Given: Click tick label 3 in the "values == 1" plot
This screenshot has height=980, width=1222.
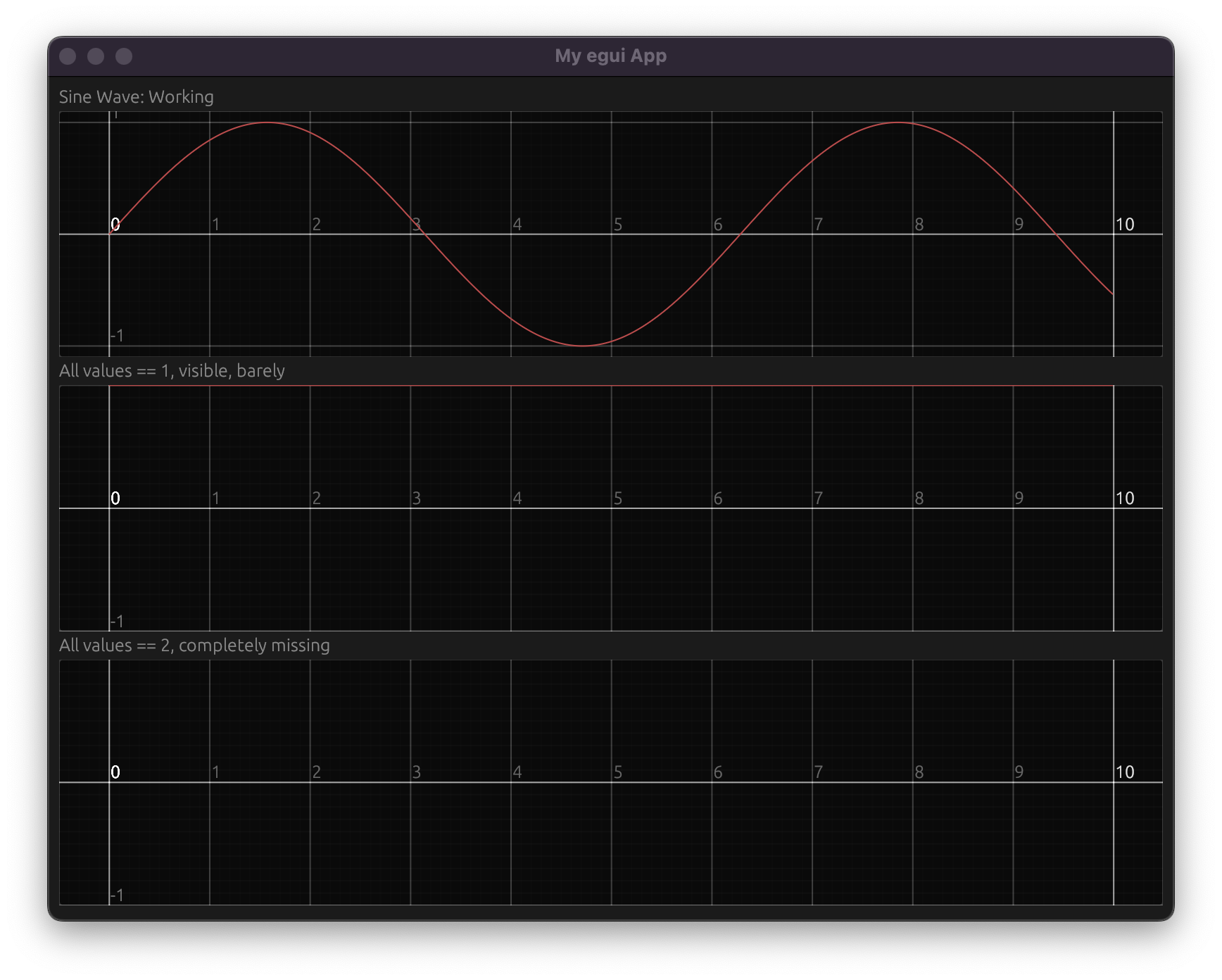Looking at the screenshot, I should click(x=417, y=498).
